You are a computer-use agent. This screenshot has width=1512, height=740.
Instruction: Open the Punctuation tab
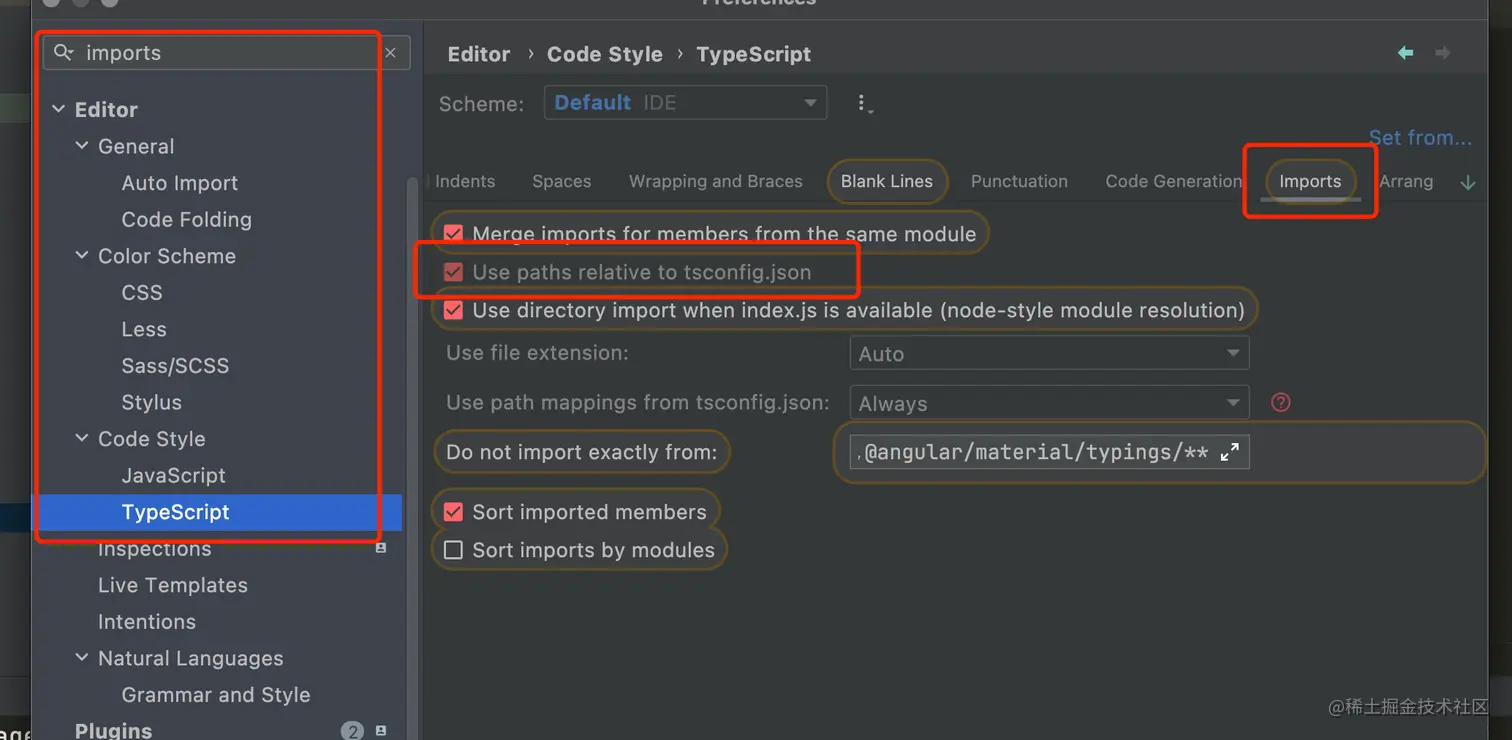(x=1019, y=181)
